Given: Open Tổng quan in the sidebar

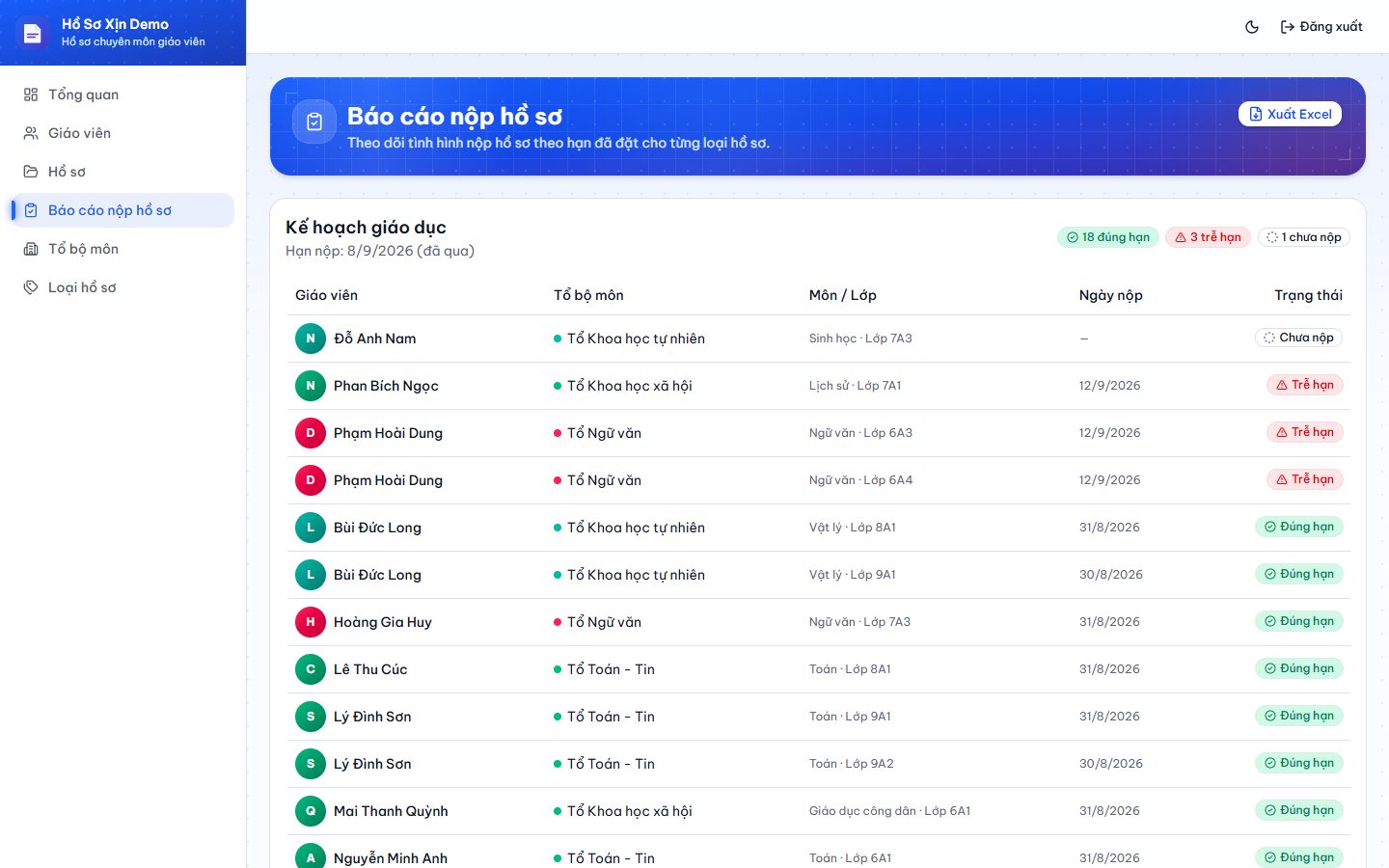Looking at the screenshot, I should pyautogui.click(x=123, y=95).
